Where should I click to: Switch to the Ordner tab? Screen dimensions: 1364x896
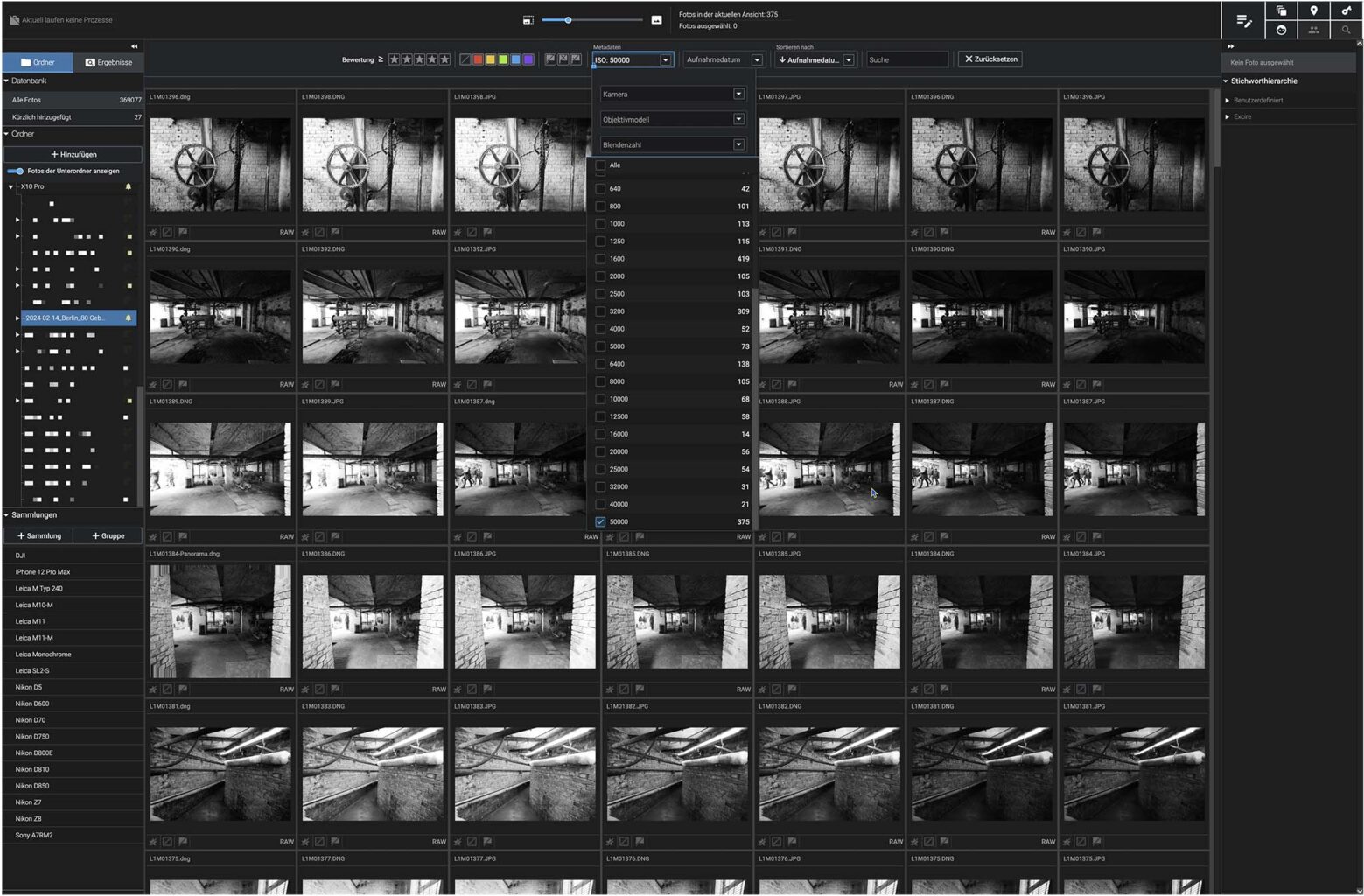coord(38,62)
